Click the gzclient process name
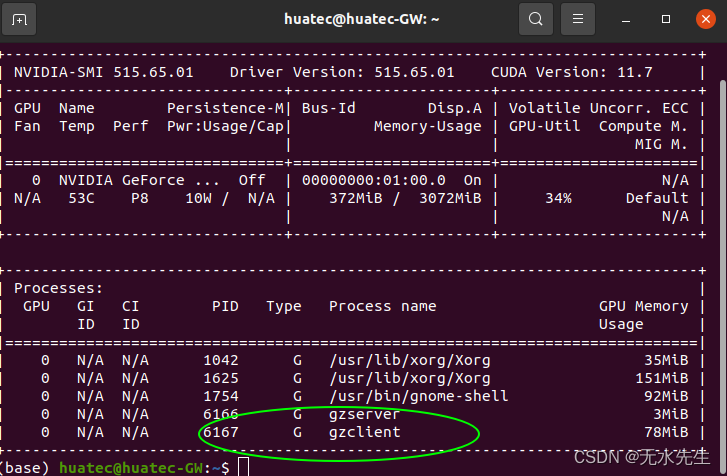Screen dimensions: 727x476 pos(364,432)
